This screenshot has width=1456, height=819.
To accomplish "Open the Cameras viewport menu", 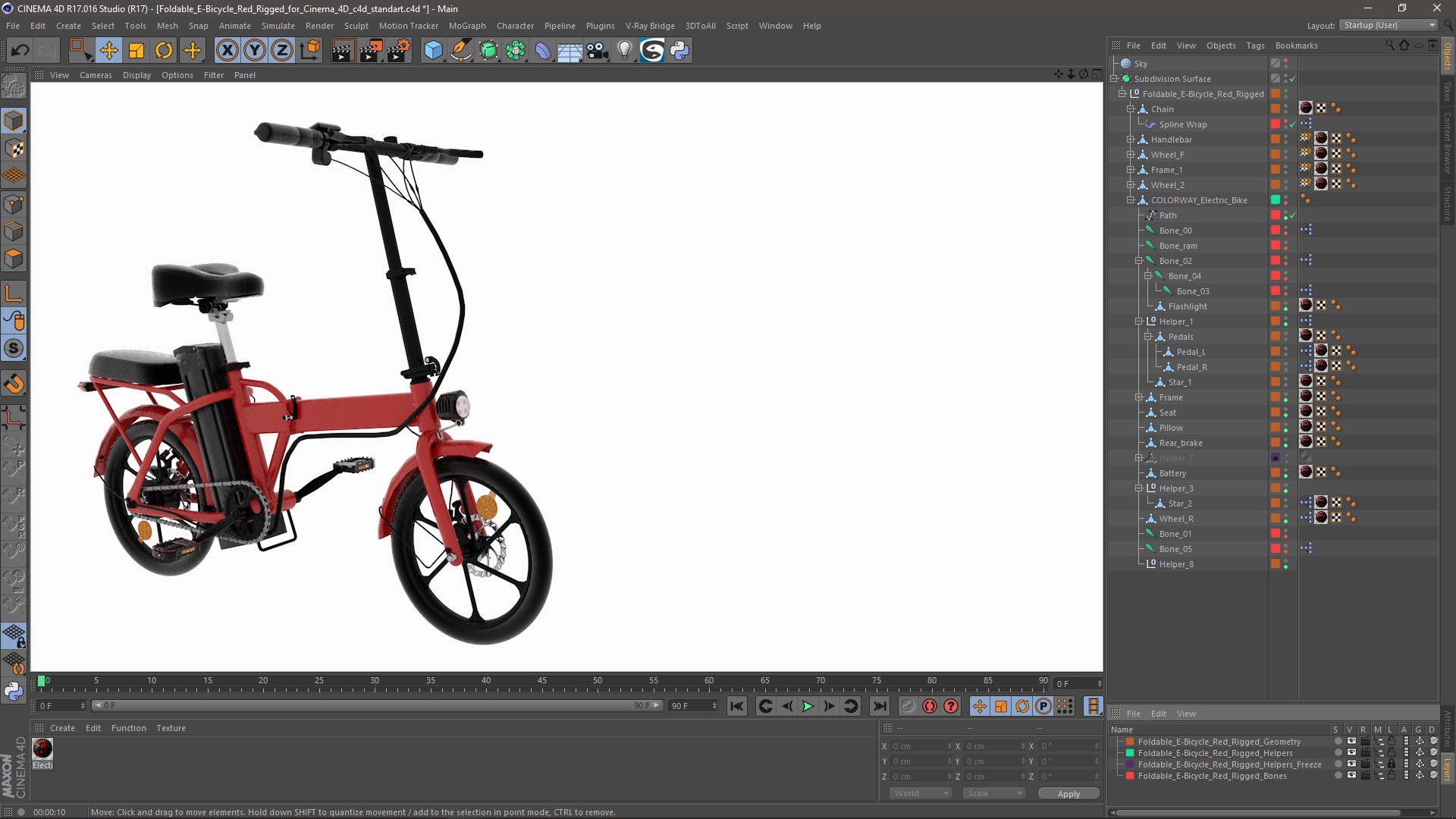I will pyautogui.click(x=96, y=75).
